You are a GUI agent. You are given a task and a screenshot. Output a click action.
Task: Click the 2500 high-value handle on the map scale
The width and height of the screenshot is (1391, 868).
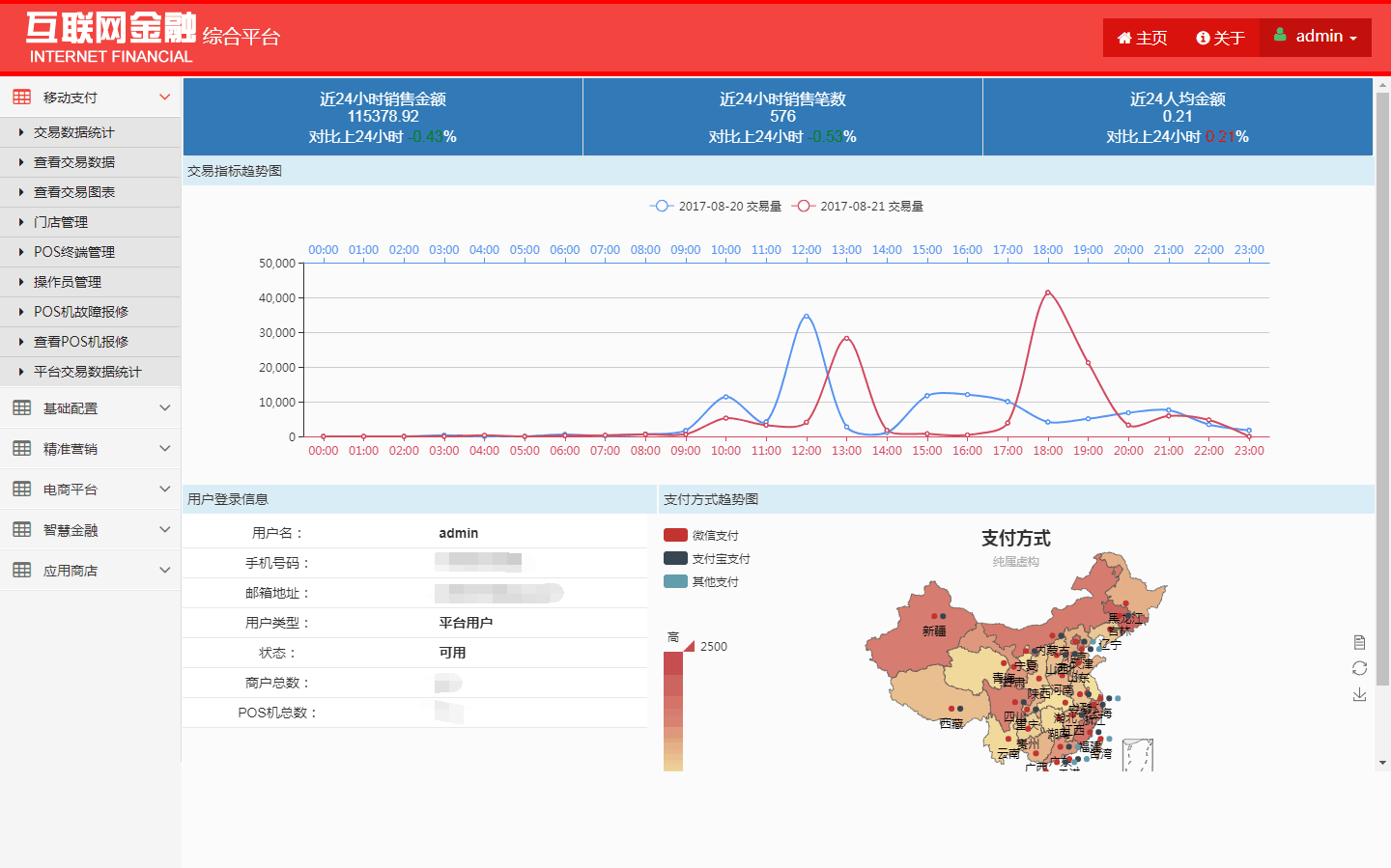[690, 646]
